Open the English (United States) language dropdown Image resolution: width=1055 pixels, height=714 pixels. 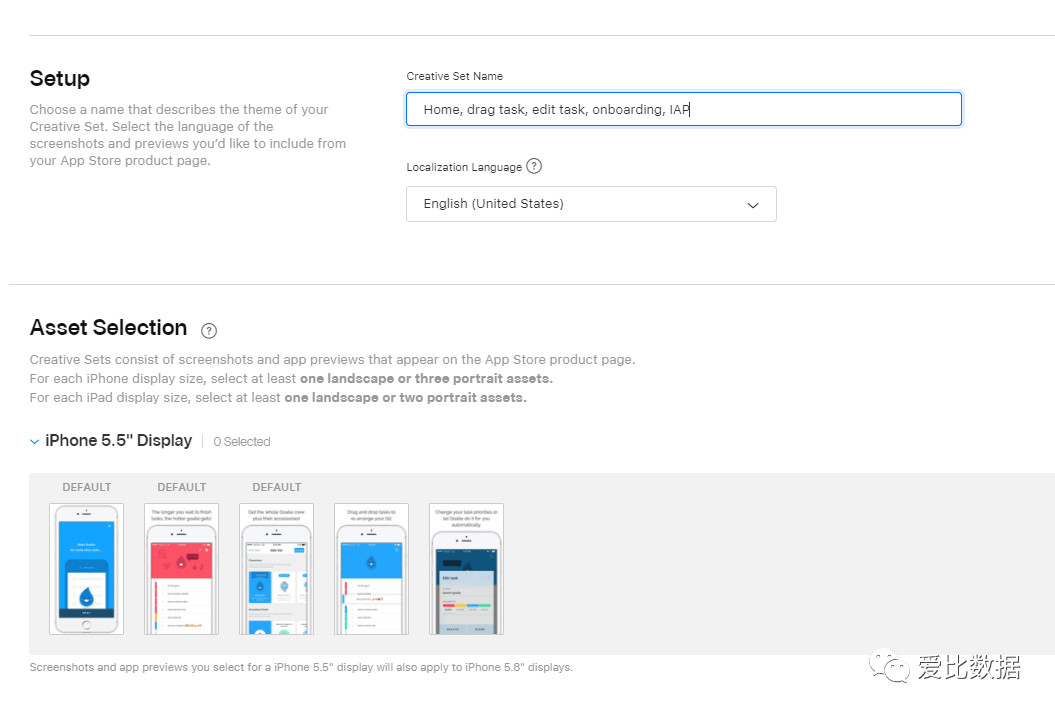pyautogui.click(x=590, y=204)
